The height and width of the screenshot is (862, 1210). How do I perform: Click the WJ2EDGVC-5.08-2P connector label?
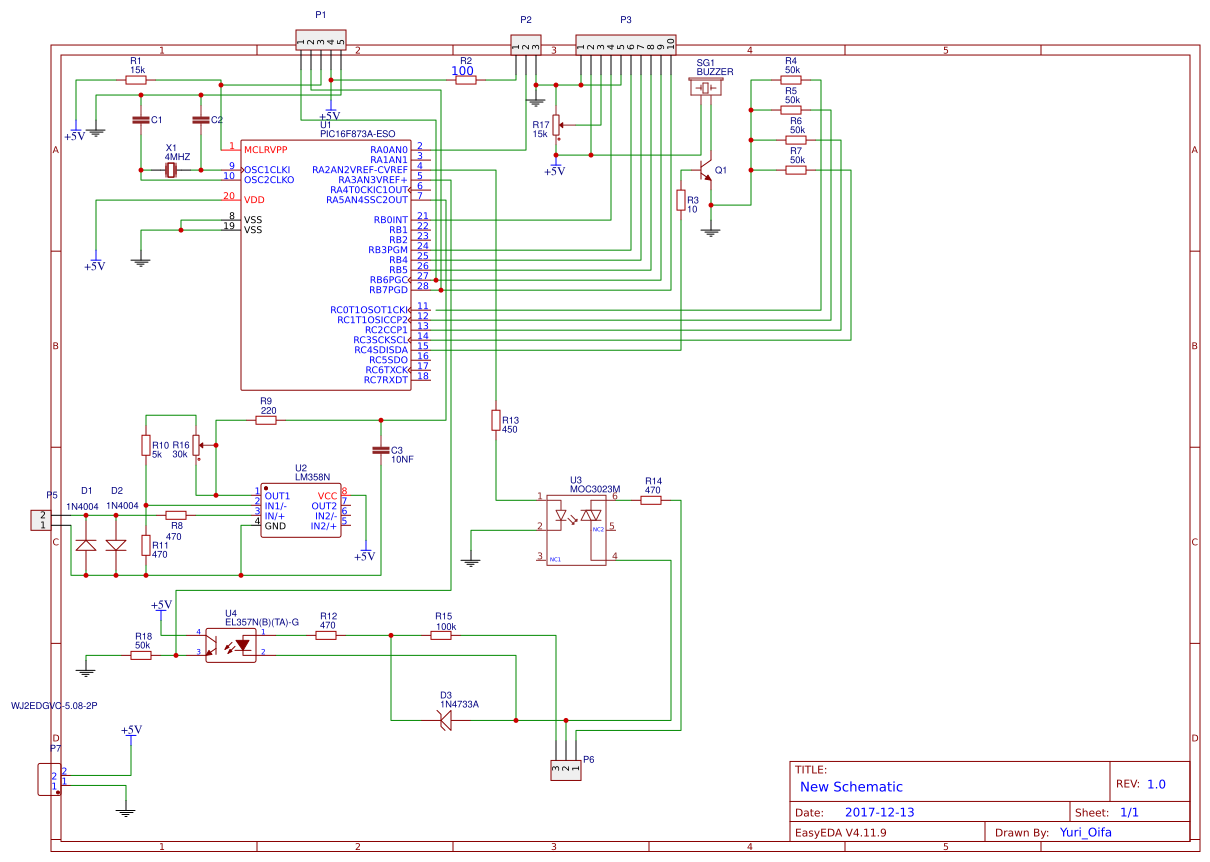point(55,704)
